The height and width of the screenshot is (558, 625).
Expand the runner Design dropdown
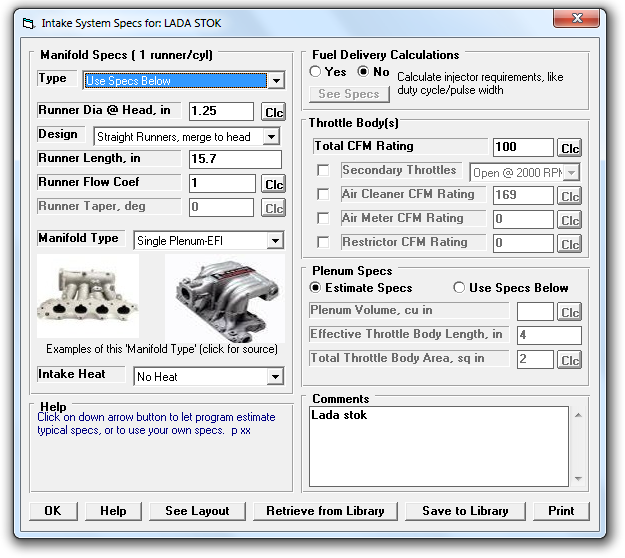pos(272,137)
